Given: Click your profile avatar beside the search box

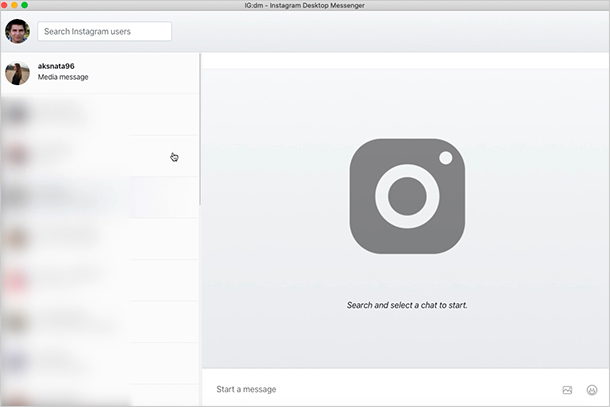Looking at the screenshot, I should (x=17, y=32).
